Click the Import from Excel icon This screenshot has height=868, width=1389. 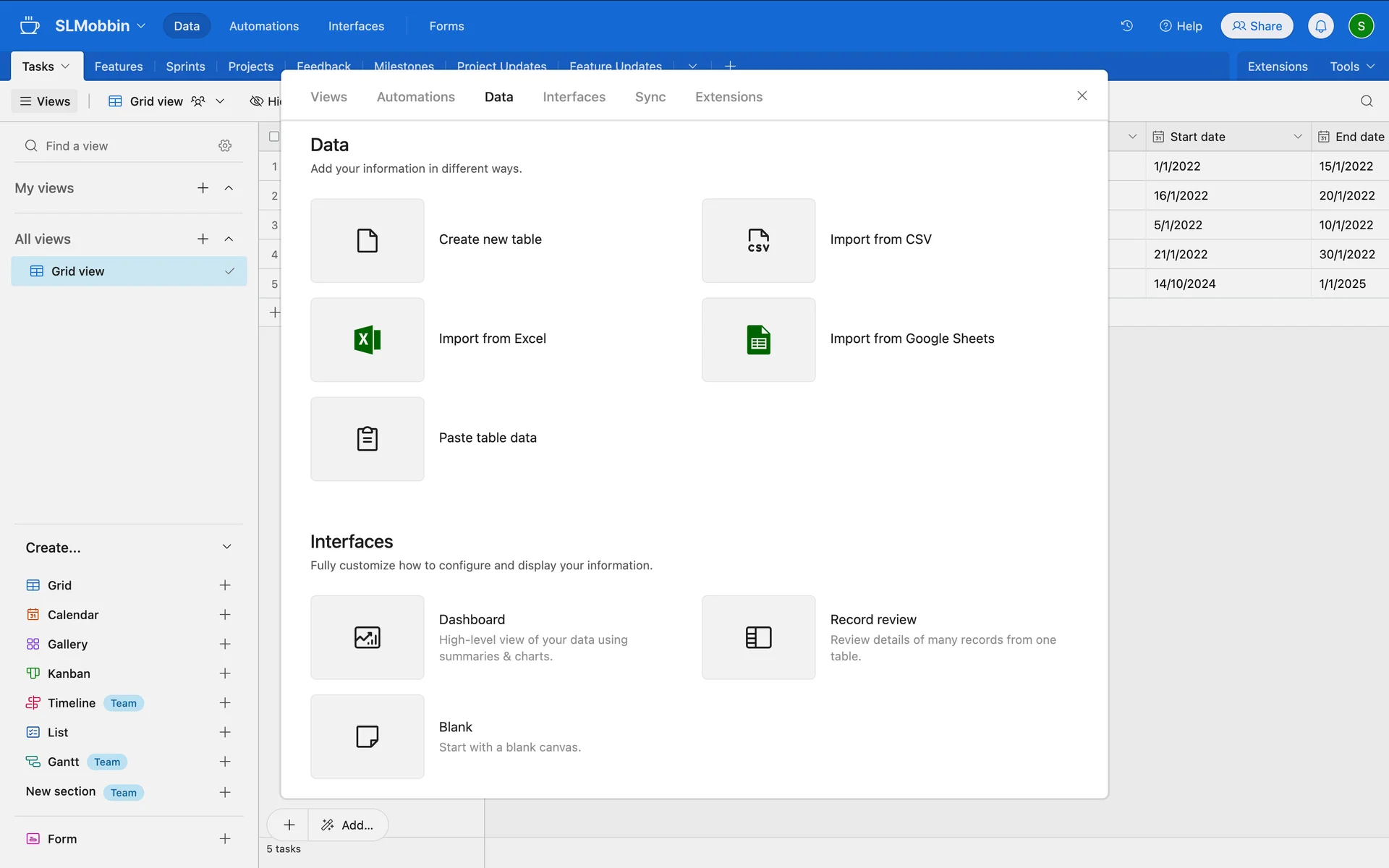pos(367,339)
